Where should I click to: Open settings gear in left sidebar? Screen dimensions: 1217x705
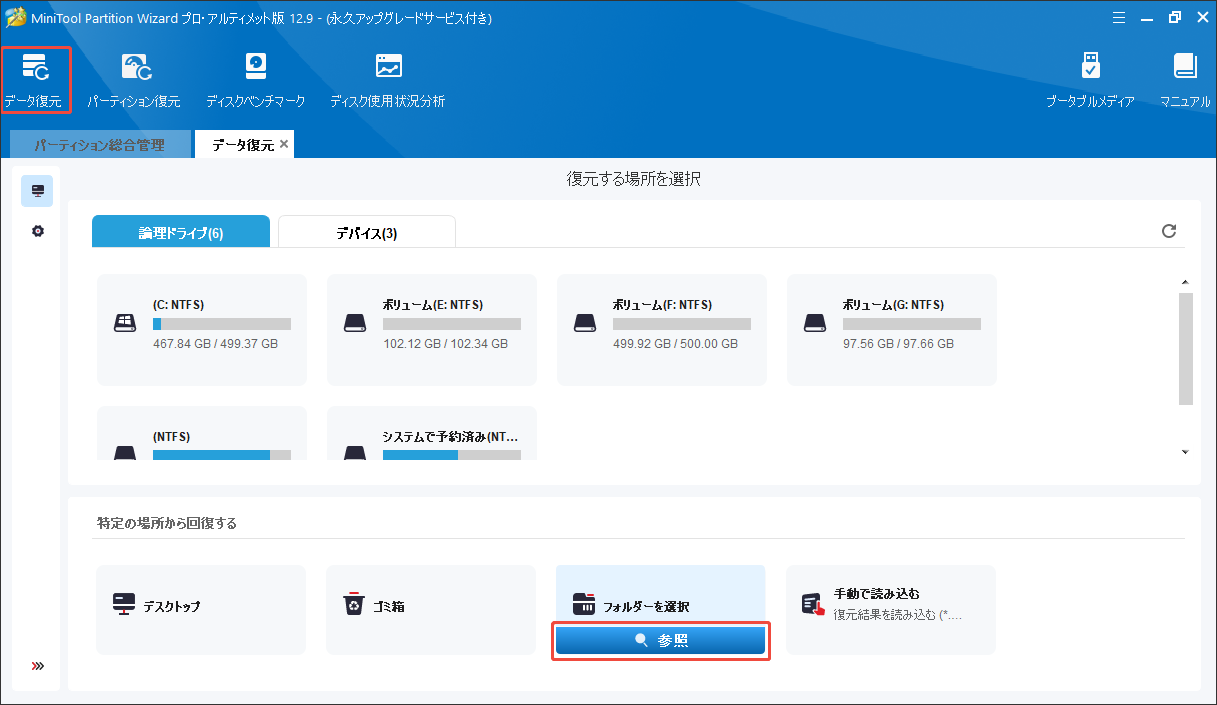(37, 231)
